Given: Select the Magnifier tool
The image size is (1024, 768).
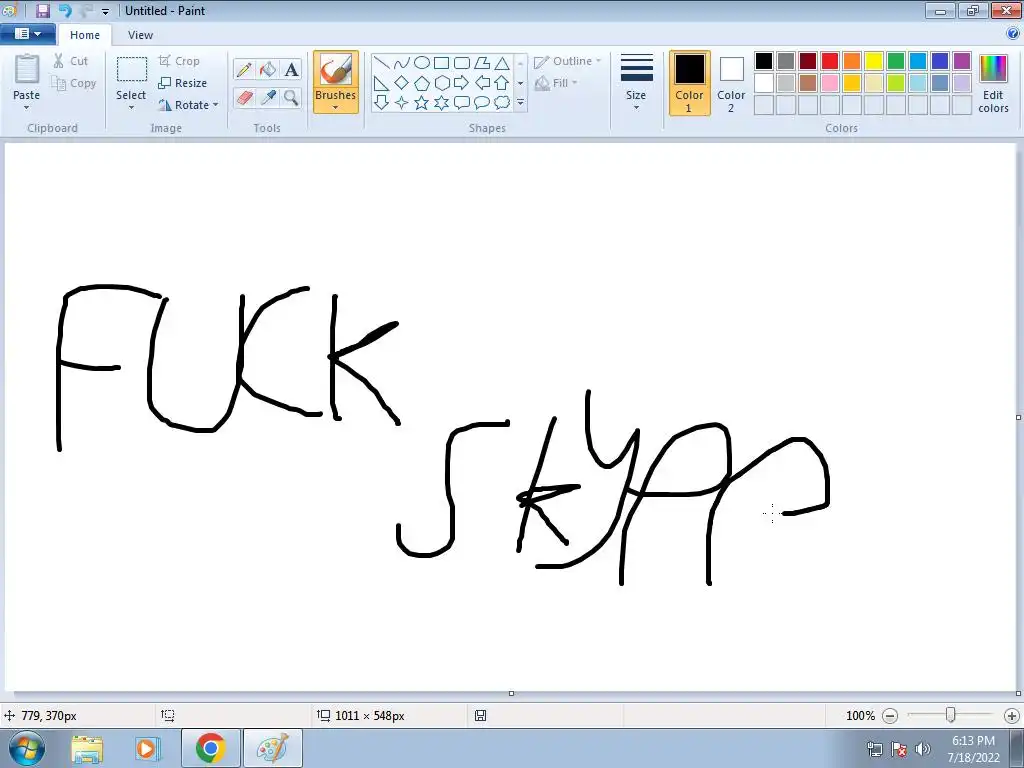Looking at the screenshot, I should tap(291, 98).
